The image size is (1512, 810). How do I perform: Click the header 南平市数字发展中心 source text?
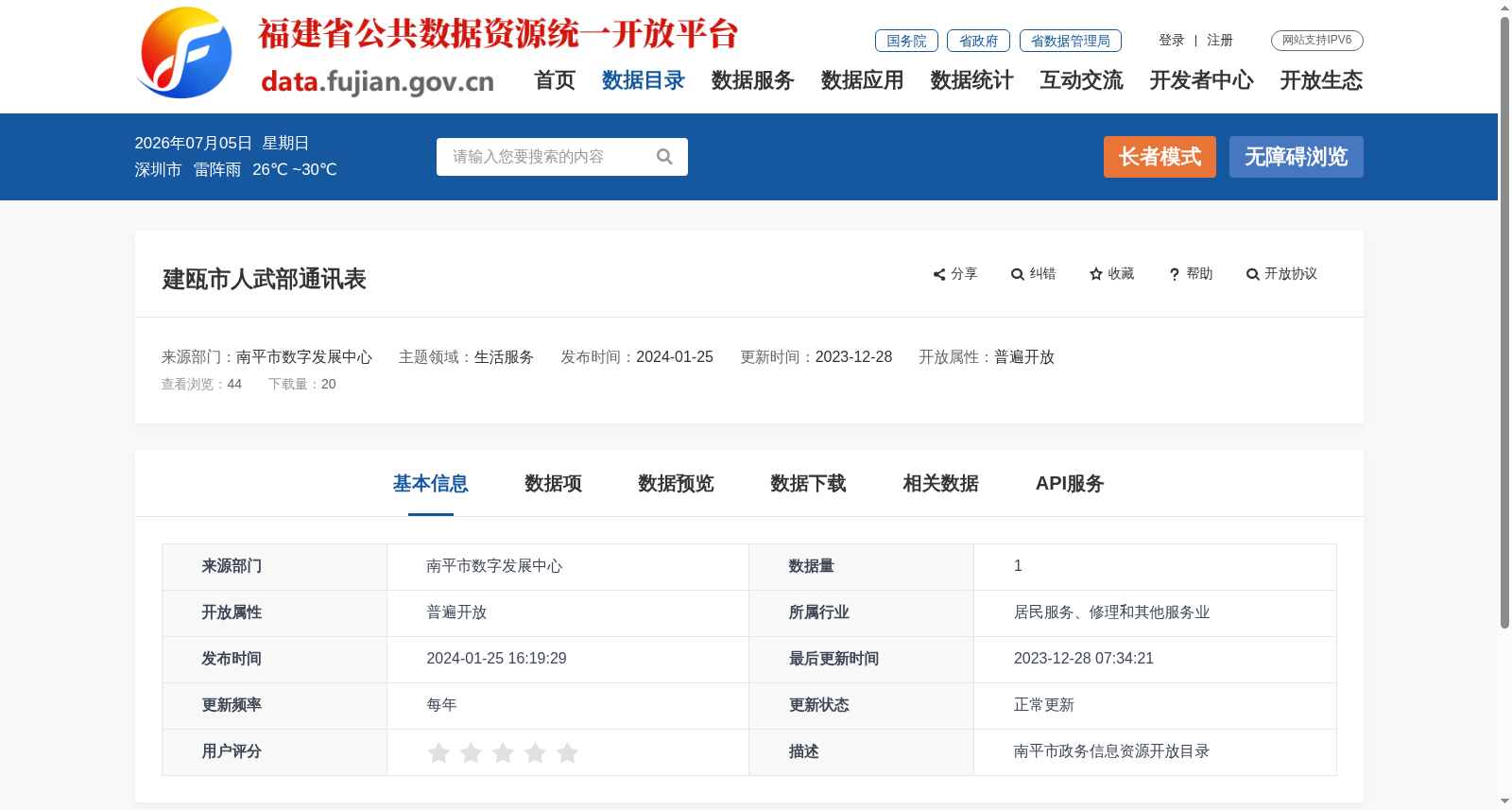click(304, 357)
